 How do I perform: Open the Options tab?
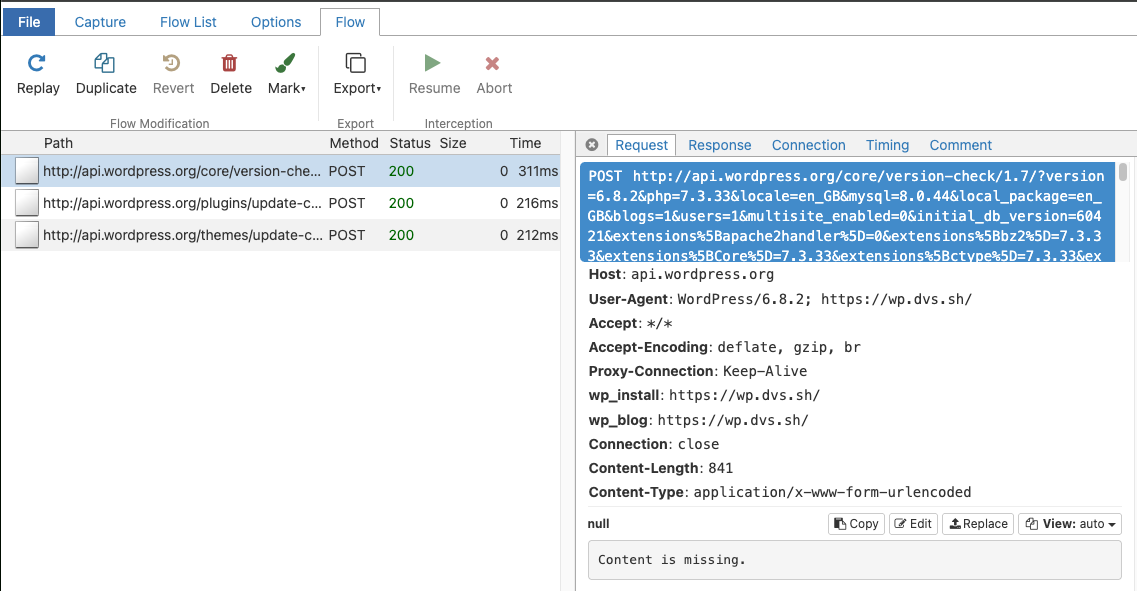tap(275, 21)
